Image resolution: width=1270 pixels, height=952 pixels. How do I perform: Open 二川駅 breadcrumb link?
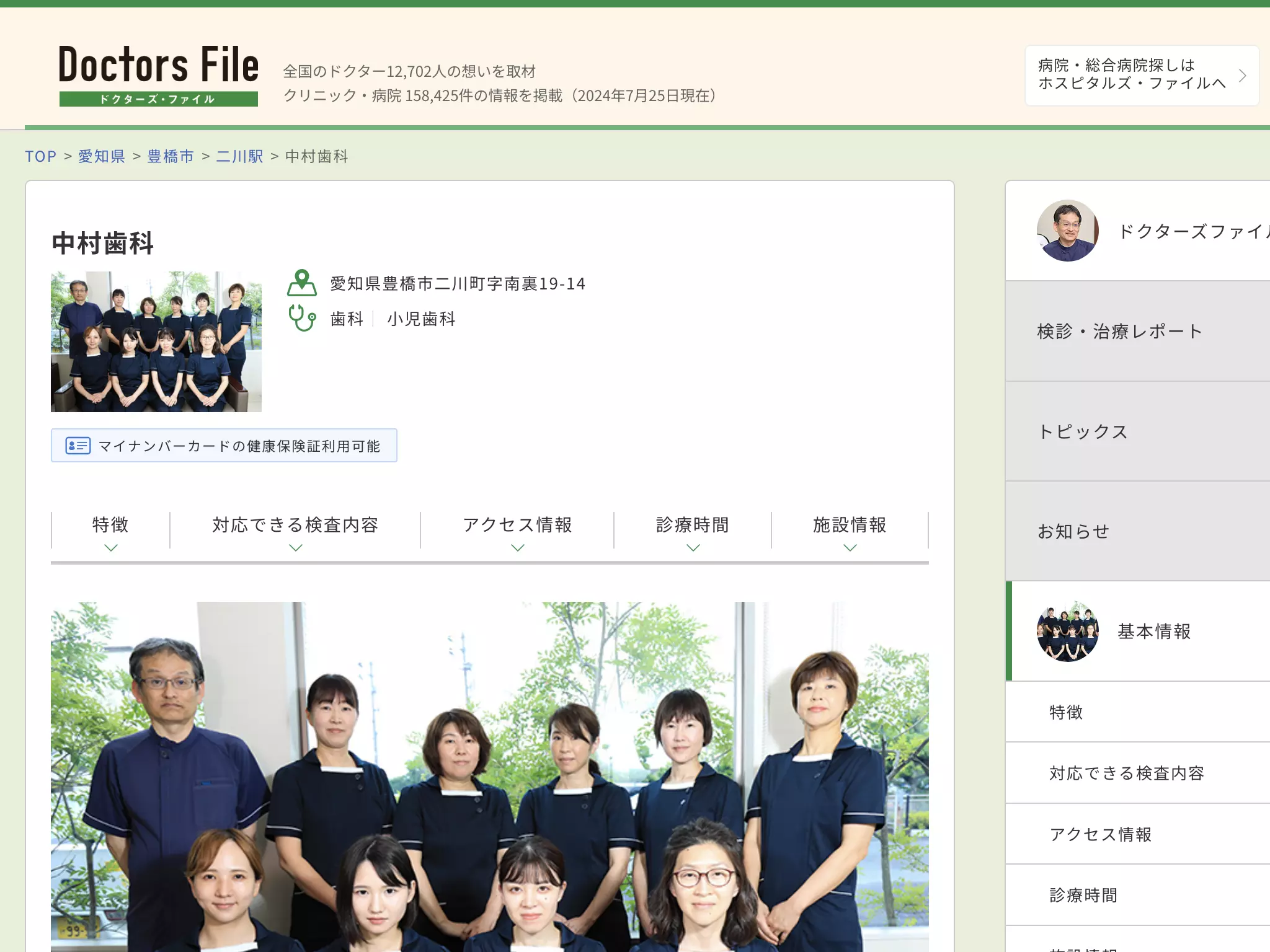(x=239, y=156)
